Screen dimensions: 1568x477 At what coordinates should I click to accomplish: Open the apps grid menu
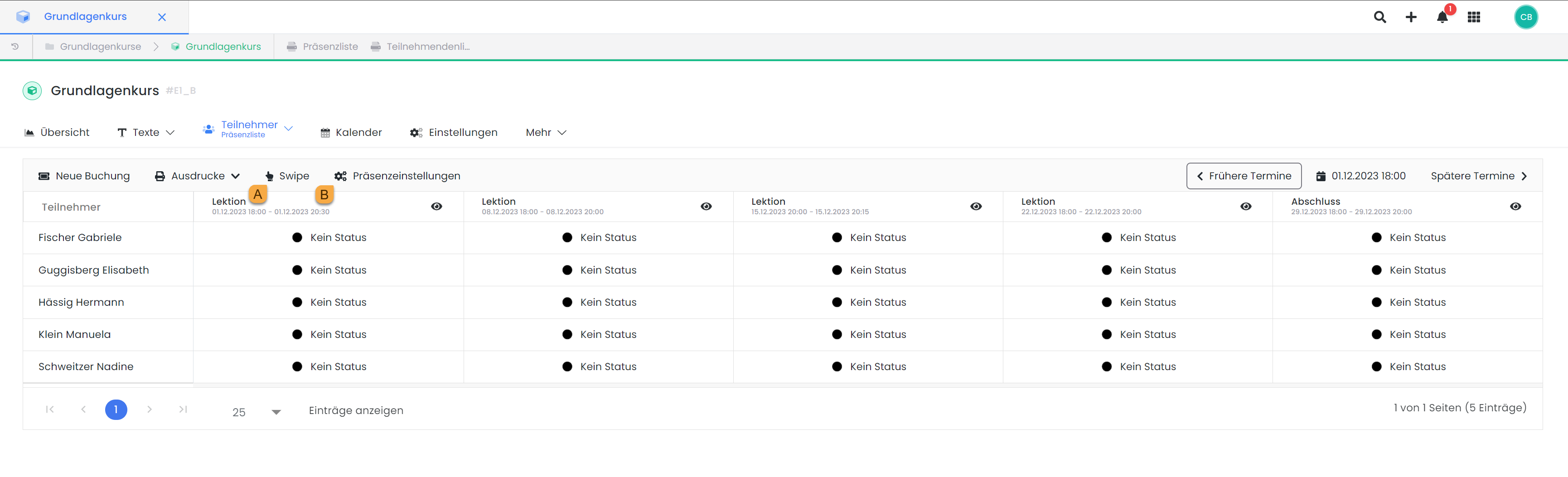point(1474,17)
